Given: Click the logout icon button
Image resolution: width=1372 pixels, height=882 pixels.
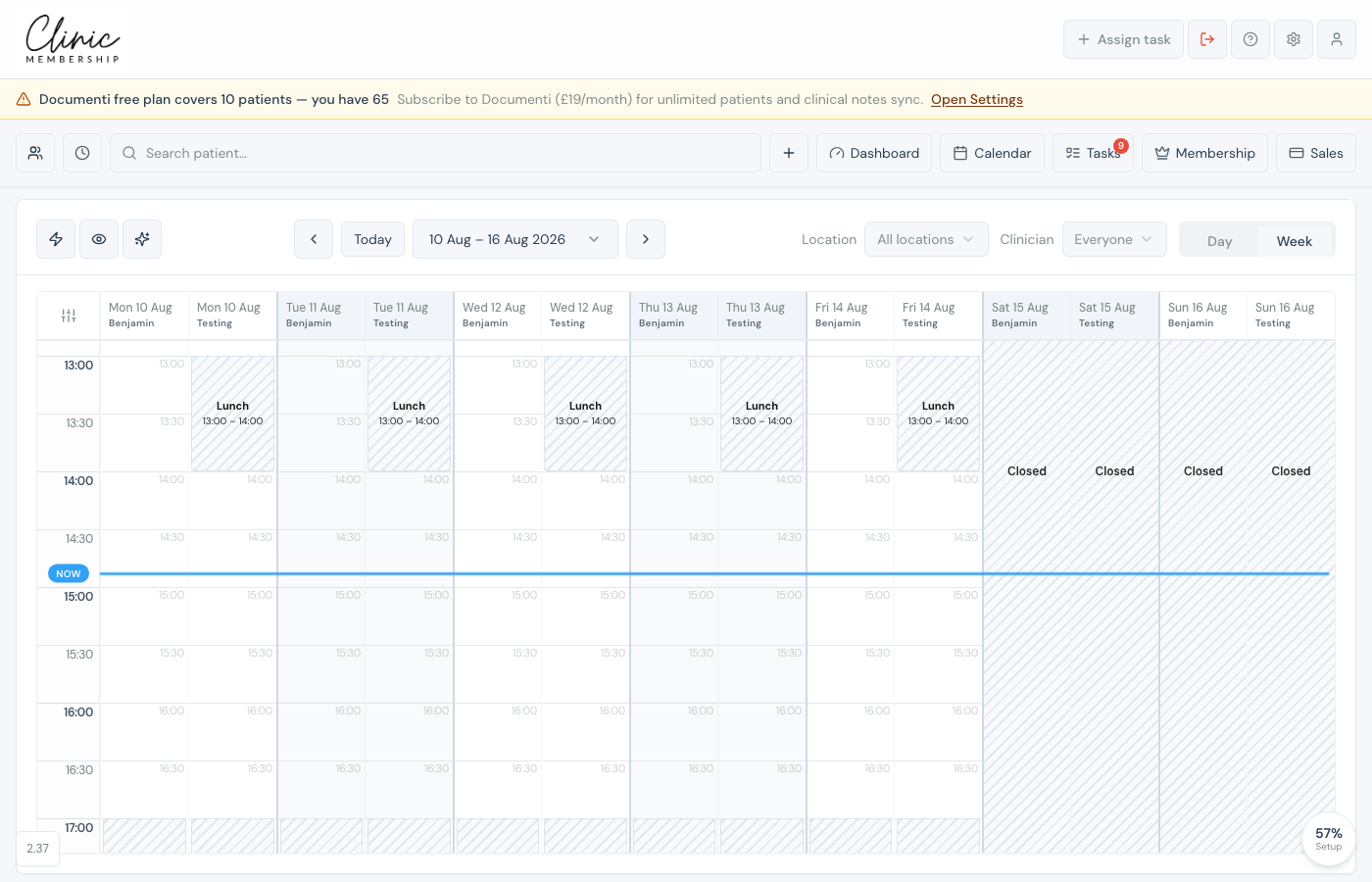Looking at the screenshot, I should (1207, 39).
